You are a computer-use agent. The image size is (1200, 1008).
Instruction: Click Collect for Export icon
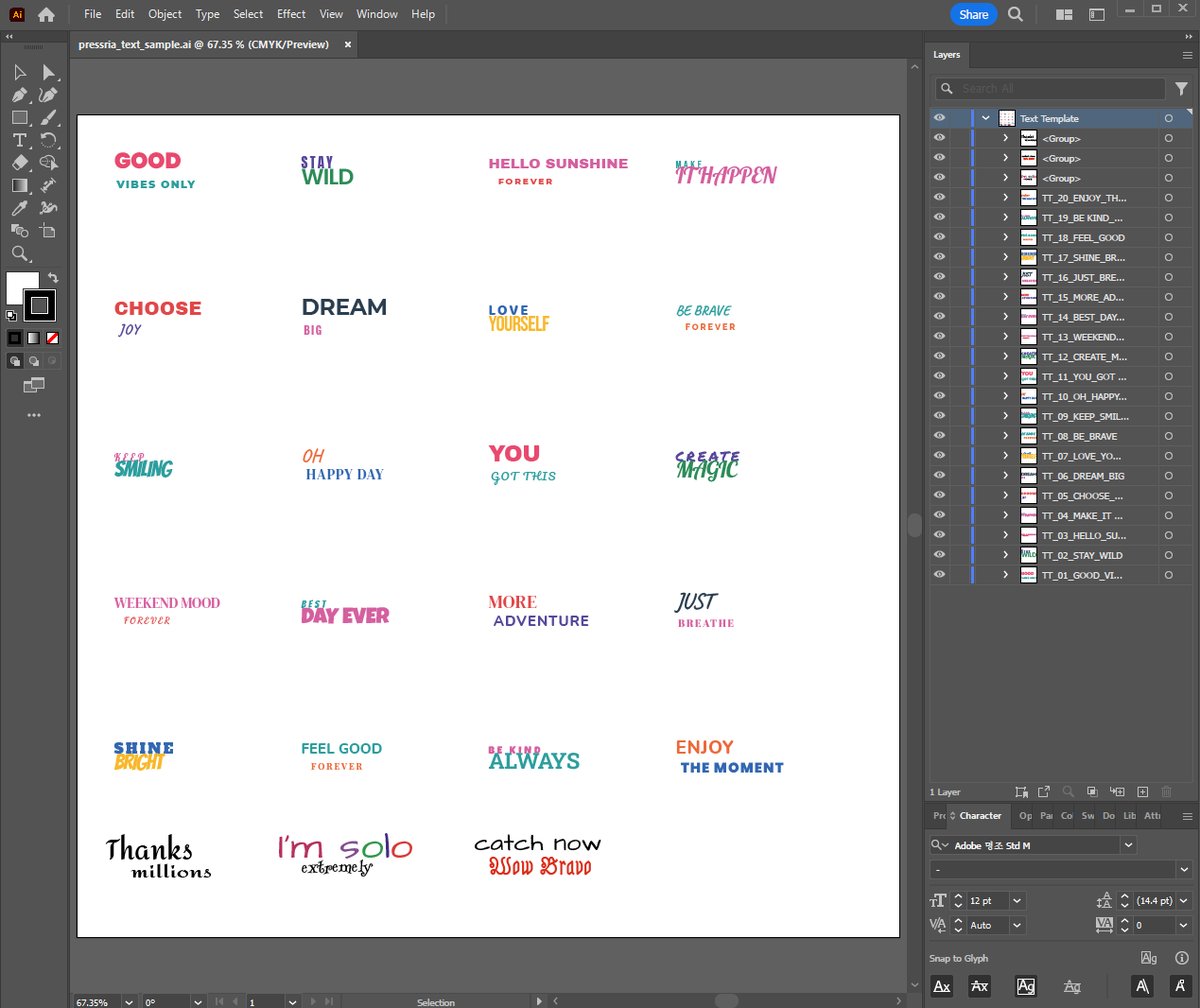[1044, 791]
